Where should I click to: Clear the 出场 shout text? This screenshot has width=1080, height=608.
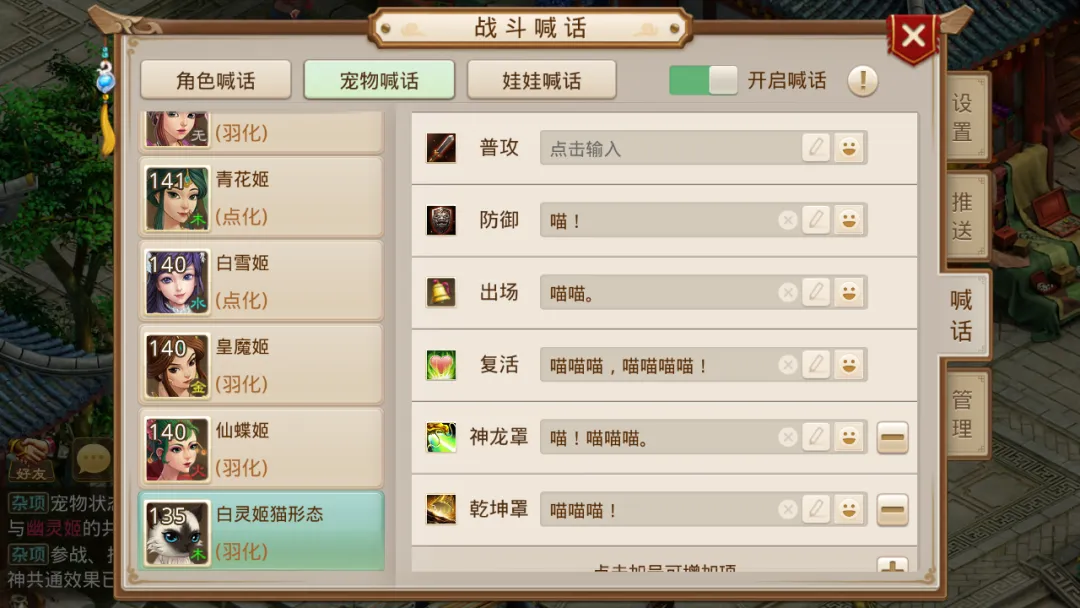(787, 293)
